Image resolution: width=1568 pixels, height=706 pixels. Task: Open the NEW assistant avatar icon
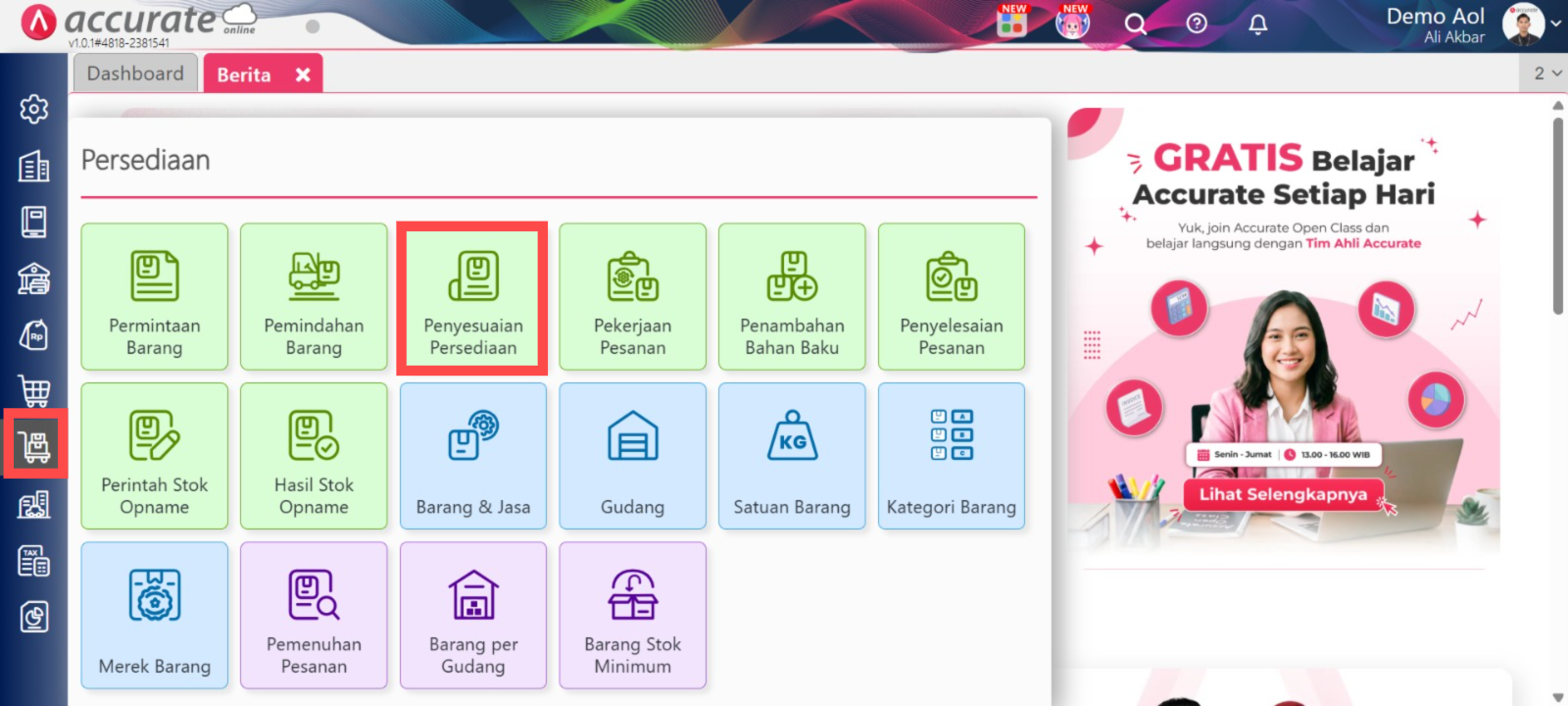click(x=1073, y=22)
